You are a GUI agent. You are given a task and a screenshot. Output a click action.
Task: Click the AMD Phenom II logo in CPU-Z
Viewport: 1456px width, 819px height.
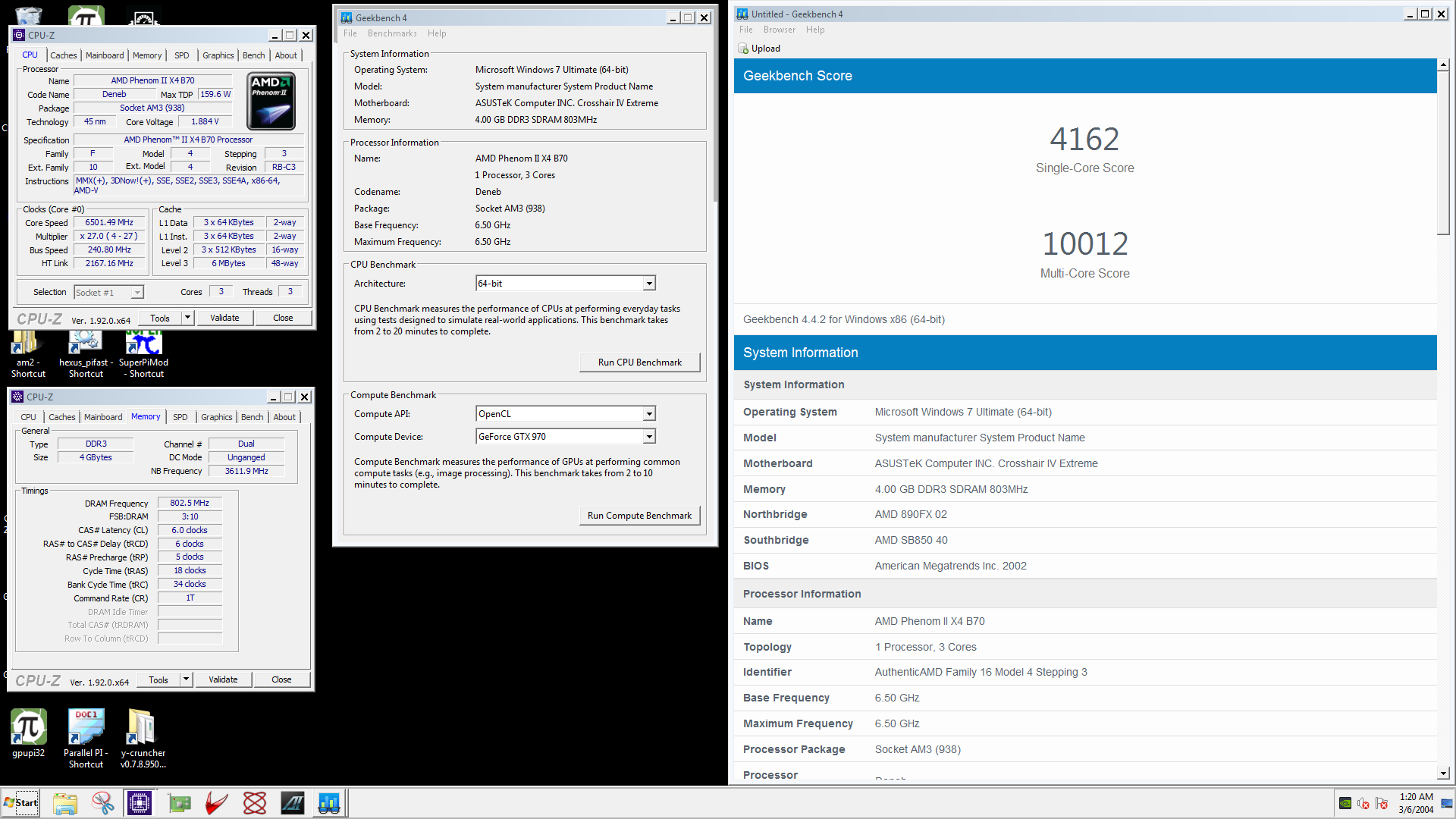271,101
